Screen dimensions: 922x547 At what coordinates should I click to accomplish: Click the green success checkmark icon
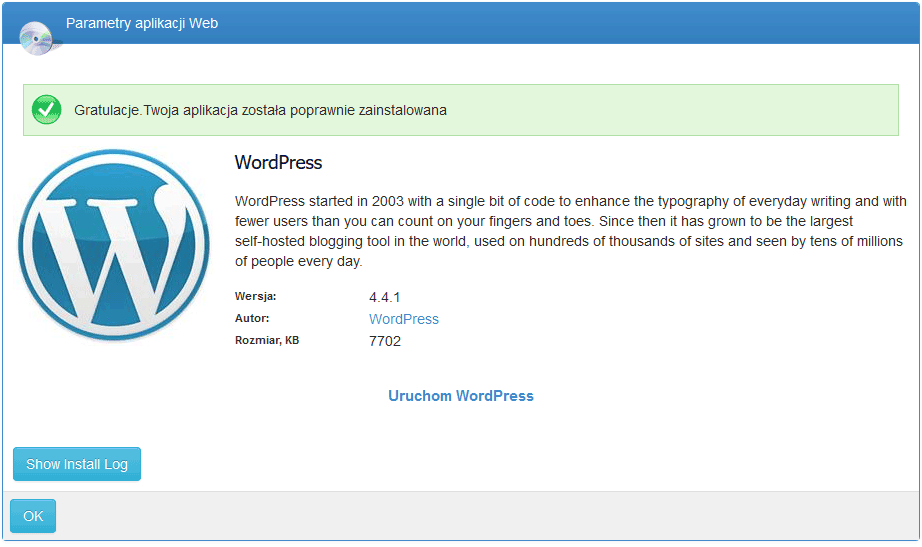pos(46,109)
